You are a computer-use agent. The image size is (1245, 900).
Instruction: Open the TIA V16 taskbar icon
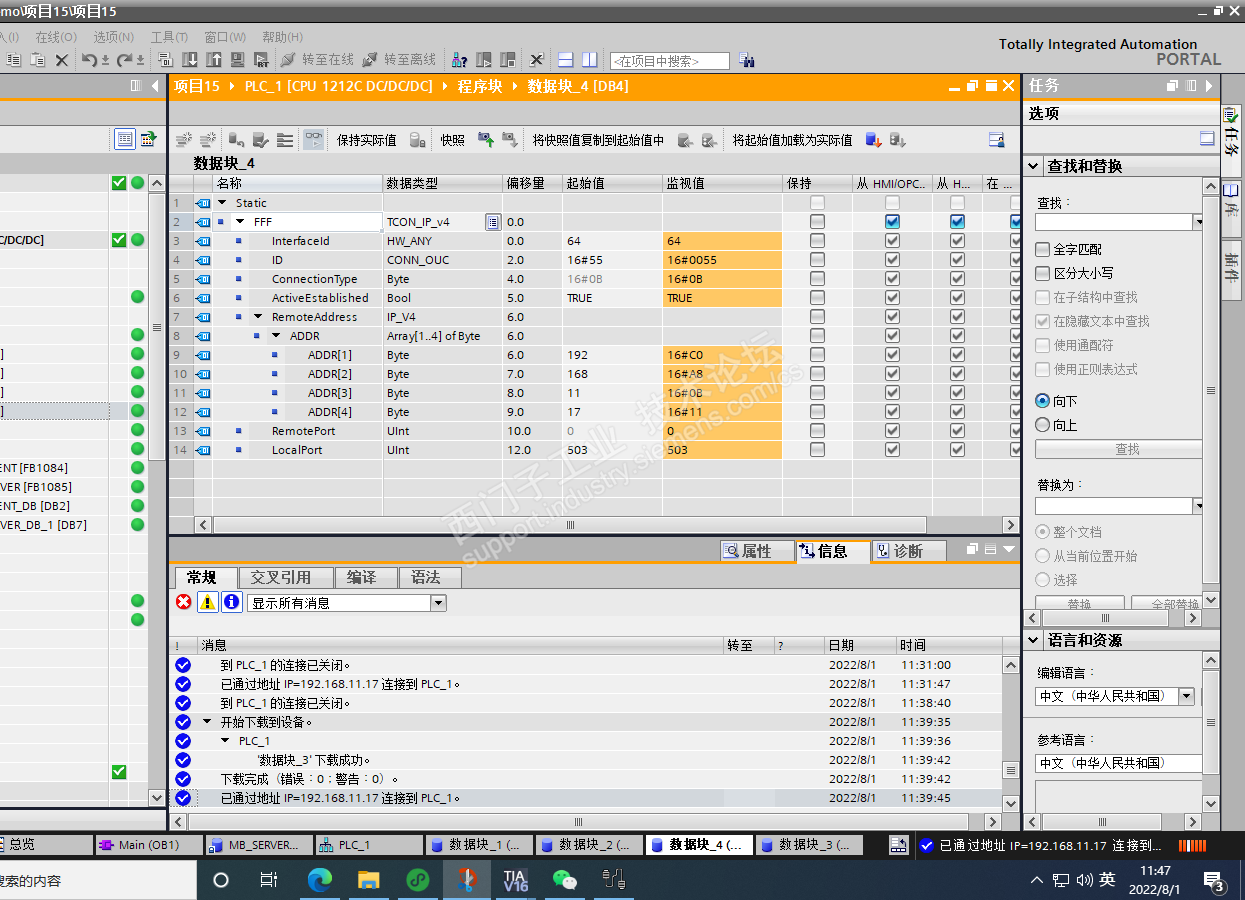coord(515,880)
